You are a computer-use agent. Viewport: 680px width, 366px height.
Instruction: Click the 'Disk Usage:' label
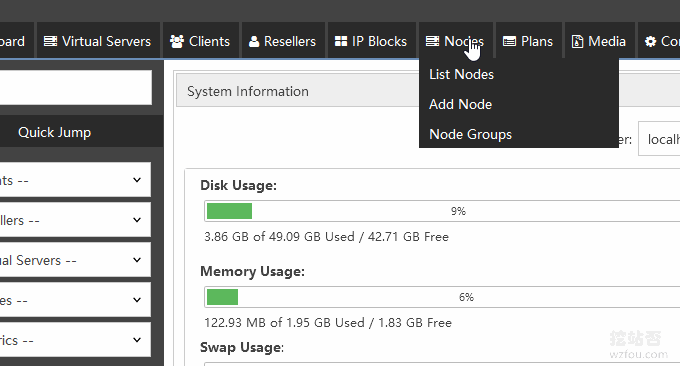[238, 186]
